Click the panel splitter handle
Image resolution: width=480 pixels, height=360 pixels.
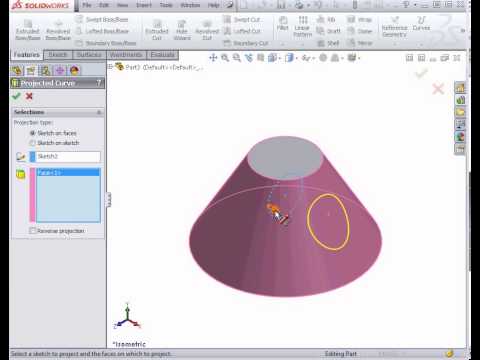click(x=109, y=200)
